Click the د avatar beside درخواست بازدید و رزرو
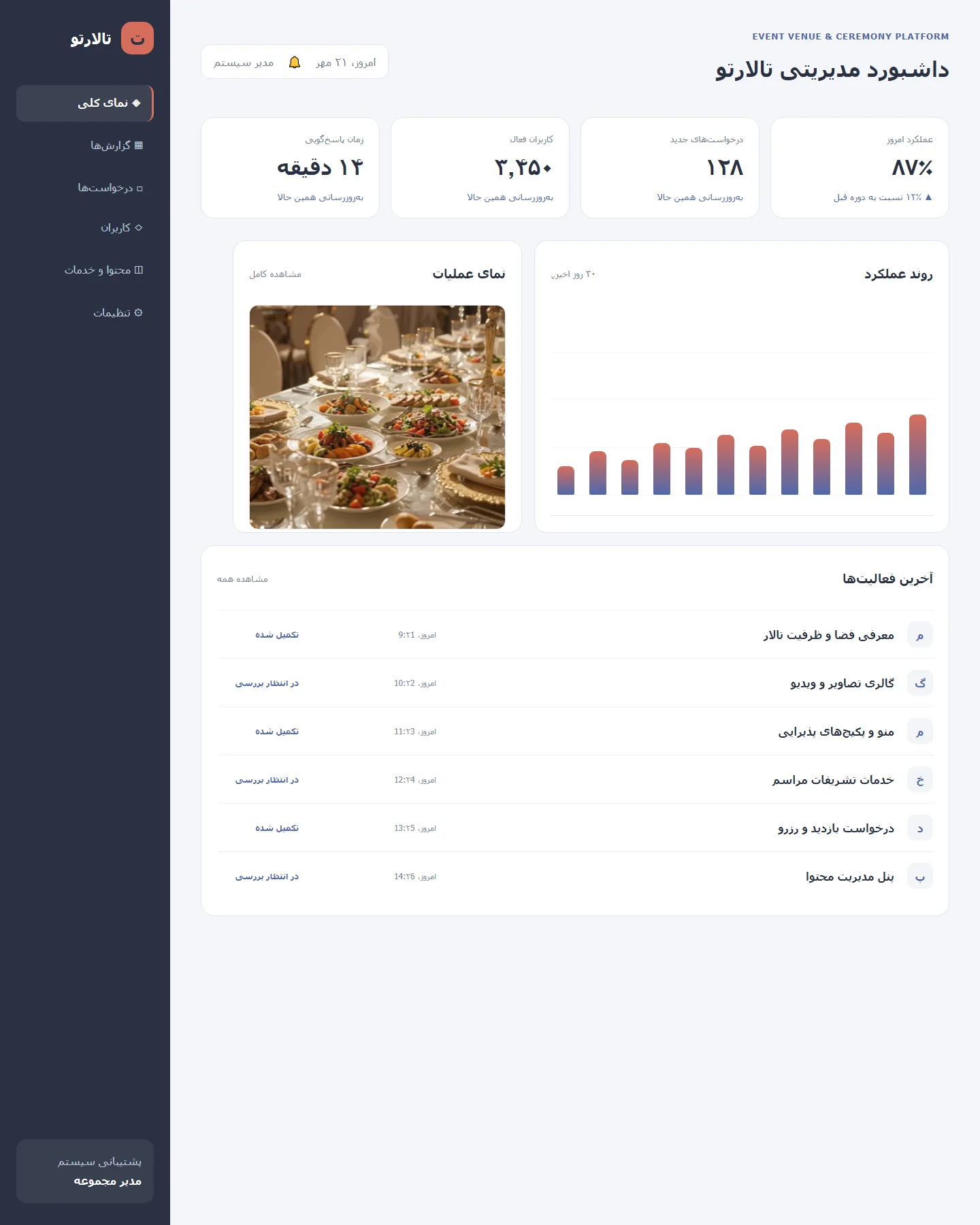The width and height of the screenshot is (980, 1225). (920, 828)
